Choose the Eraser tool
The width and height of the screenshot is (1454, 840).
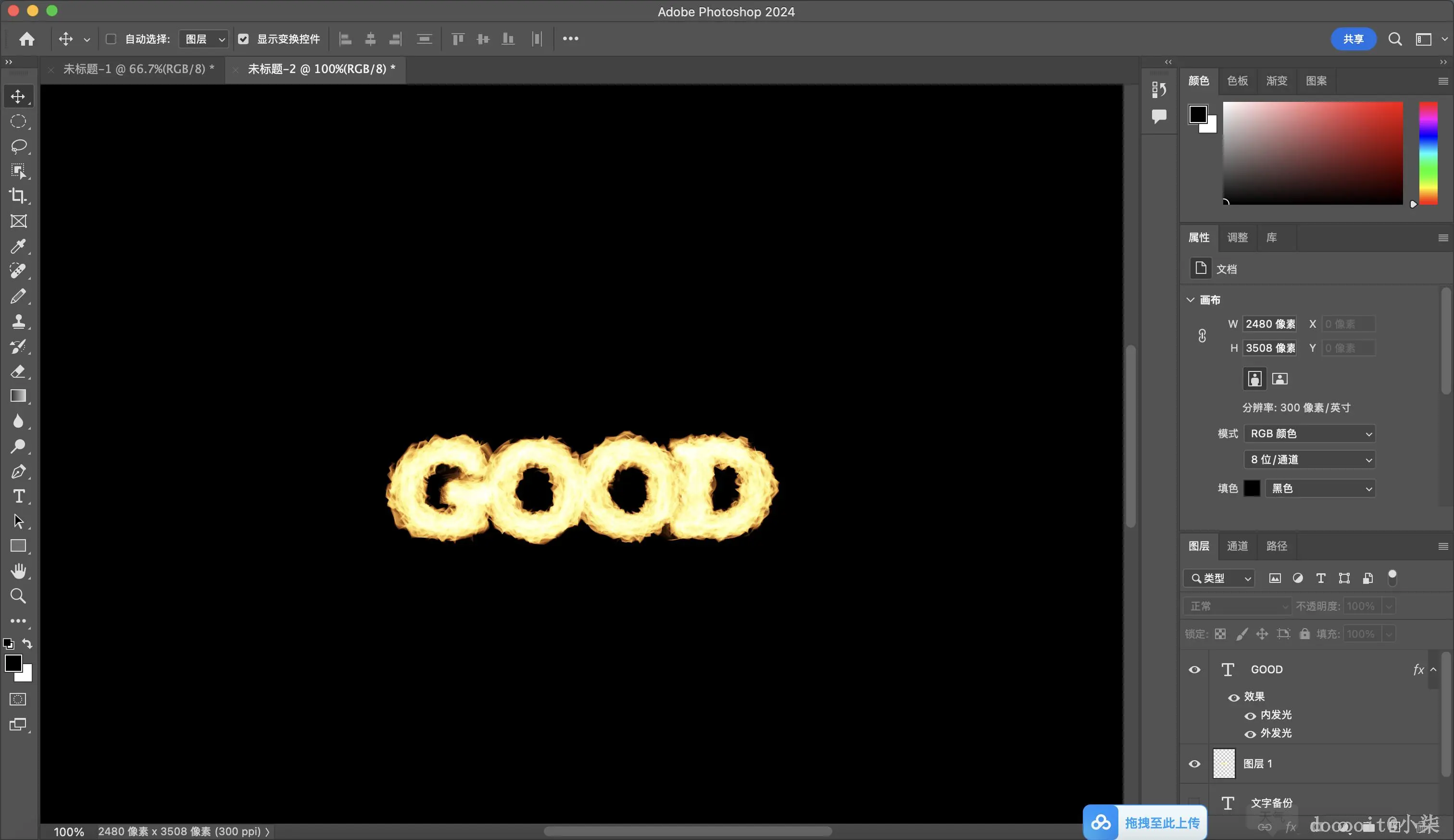pyautogui.click(x=18, y=371)
